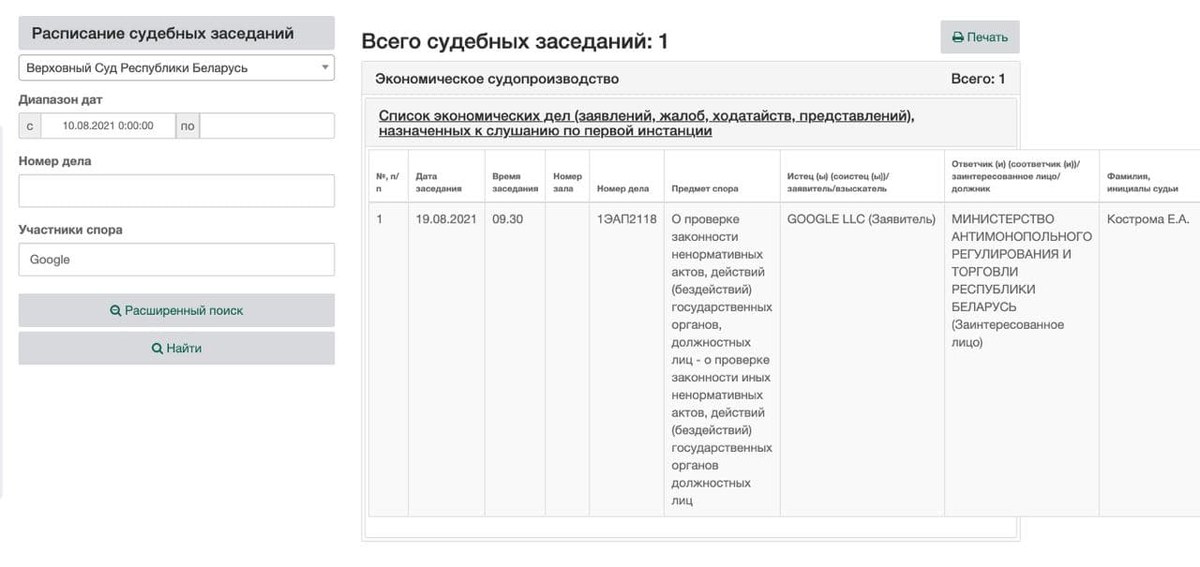Image resolution: width=1200 pixels, height=567 pixels.
Task: Open the Список экономических дел link
Action: (646, 123)
